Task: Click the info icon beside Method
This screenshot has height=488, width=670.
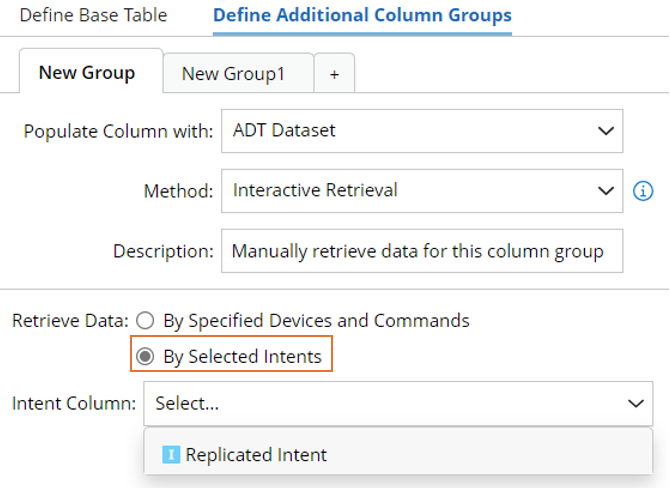Action: (644, 190)
